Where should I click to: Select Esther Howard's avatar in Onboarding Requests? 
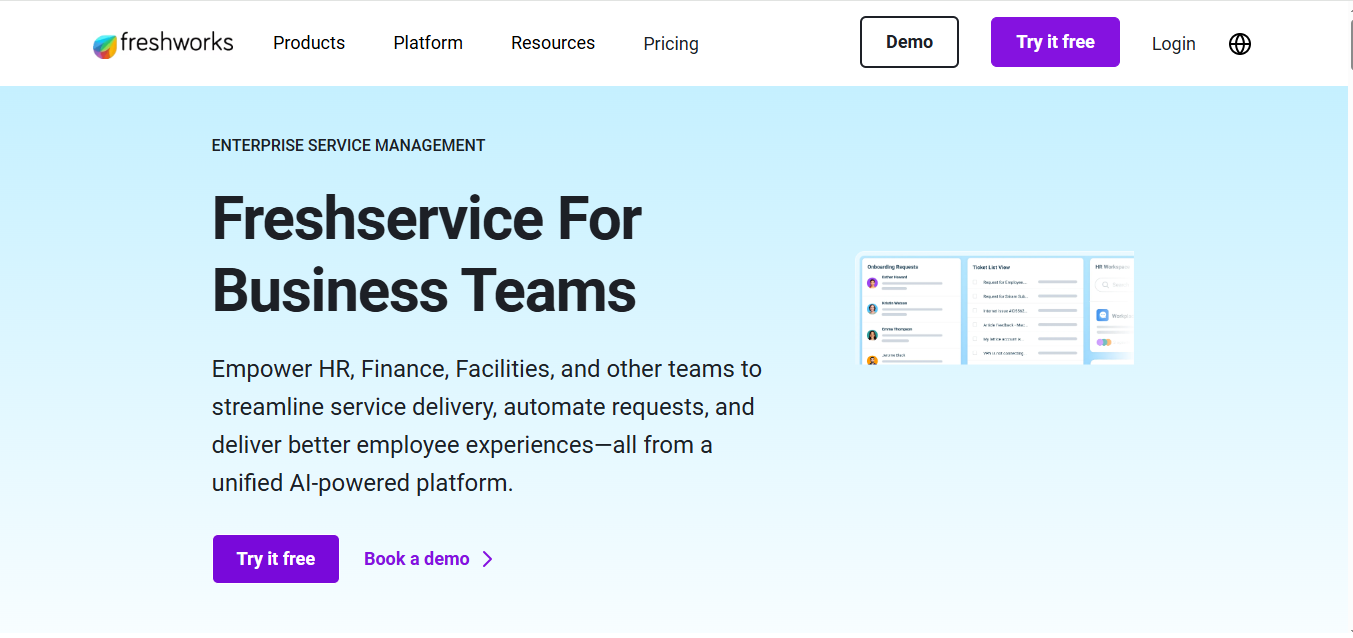(x=872, y=283)
